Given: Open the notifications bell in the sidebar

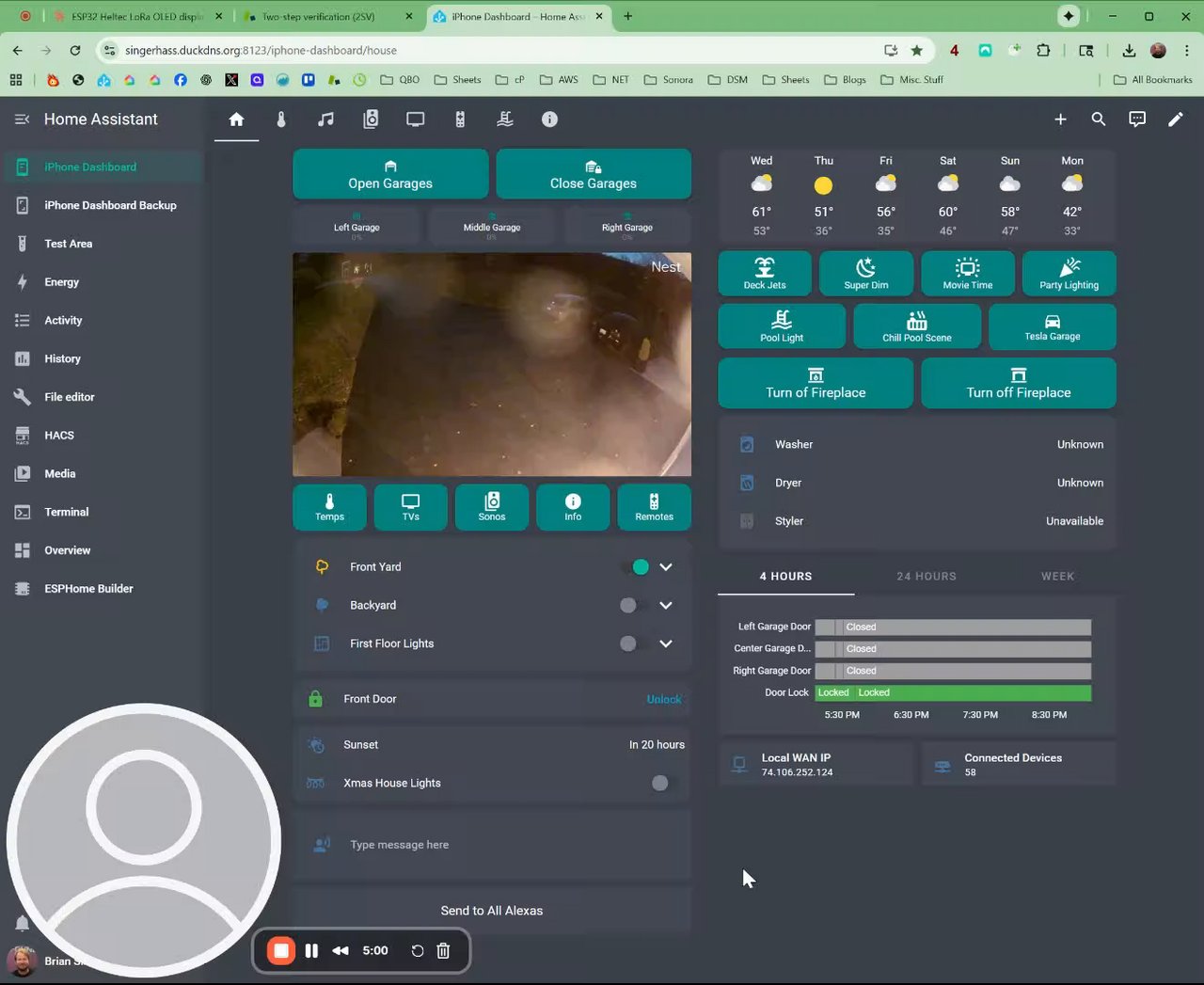Looking at the screenshot, I should coord(22,923).
